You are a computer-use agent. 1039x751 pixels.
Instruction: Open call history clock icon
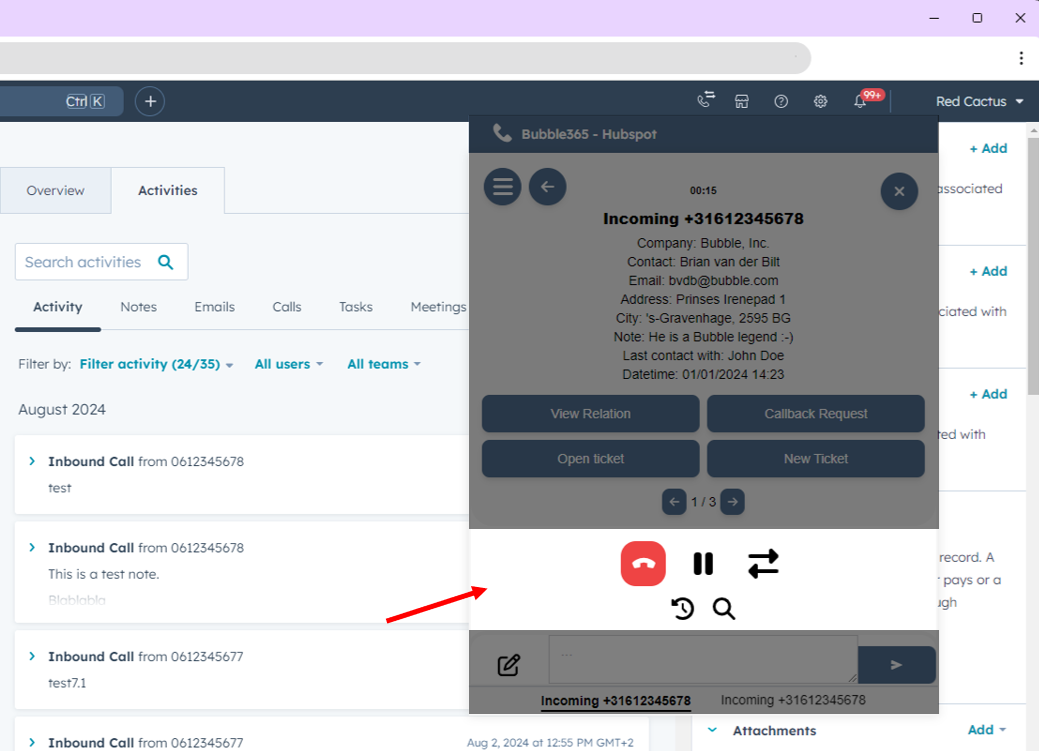[x=683, y=608]
